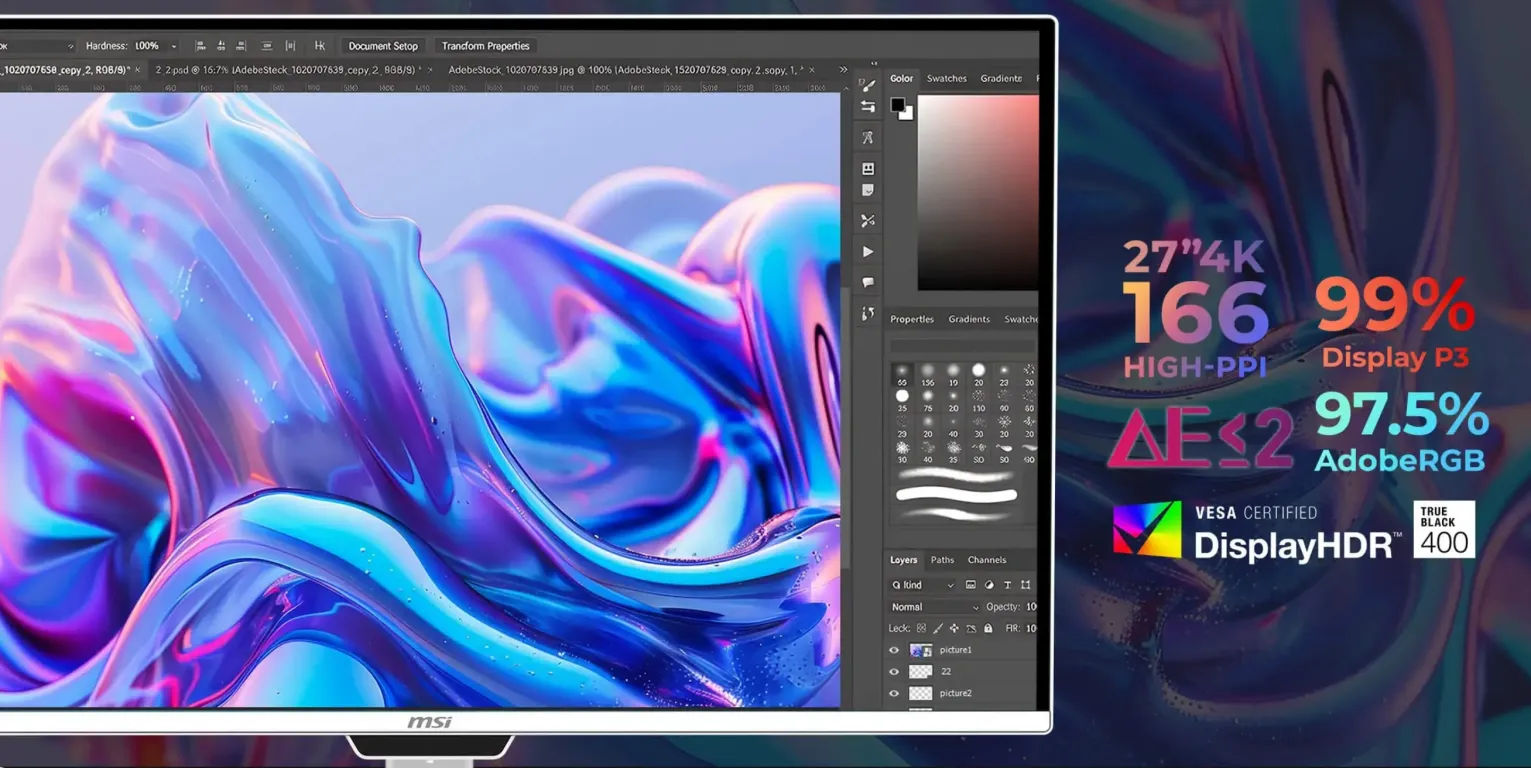Close the 2_2.psd document tab
1531x768 pixels.
point(431,70)
